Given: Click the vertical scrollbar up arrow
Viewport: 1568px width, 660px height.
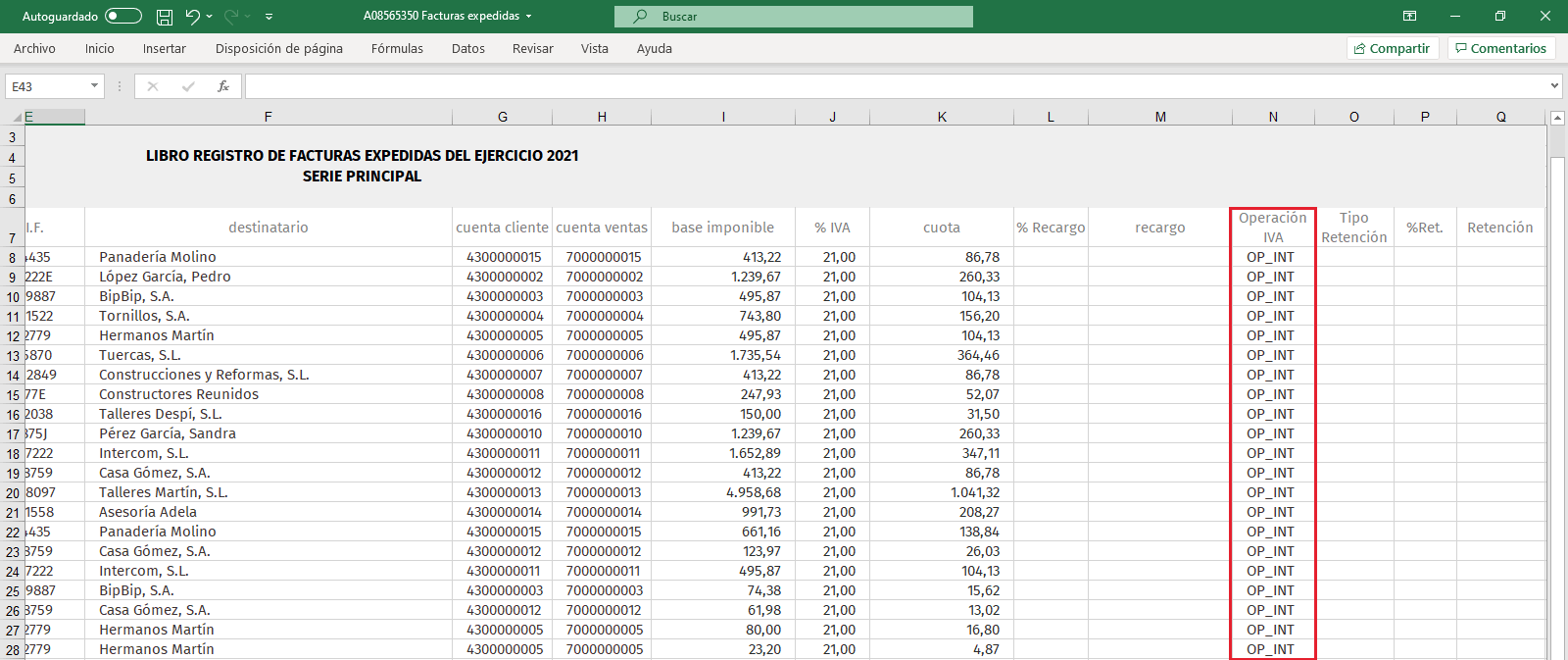Looking at the screenshot, I should (1557, 119).
